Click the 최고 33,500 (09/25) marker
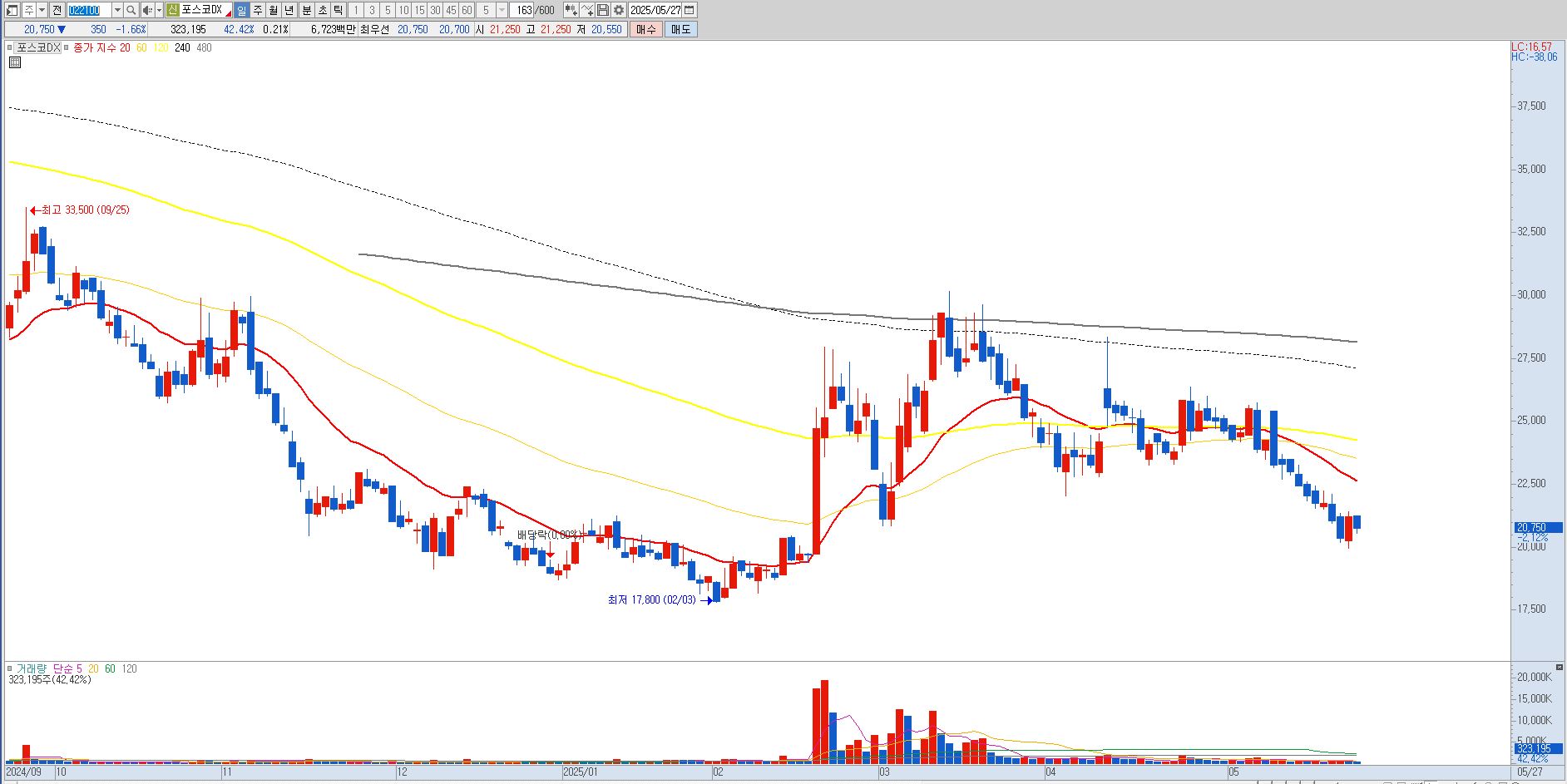The height and width of the screenshot is (784, 1567). 80,210
